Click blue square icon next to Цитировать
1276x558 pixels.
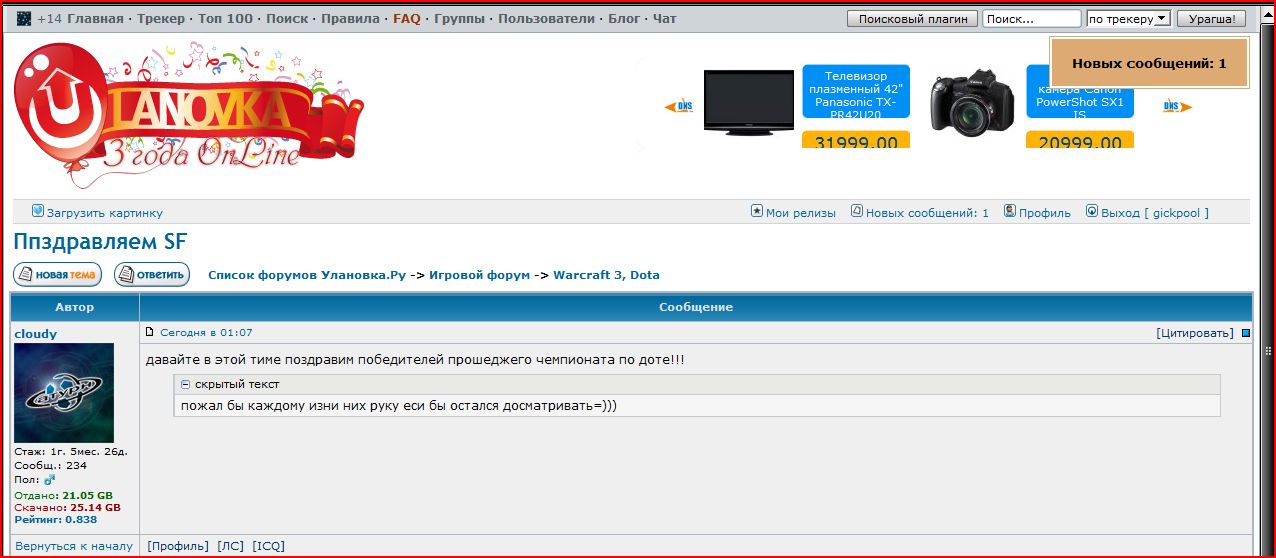click(1246, 333)
